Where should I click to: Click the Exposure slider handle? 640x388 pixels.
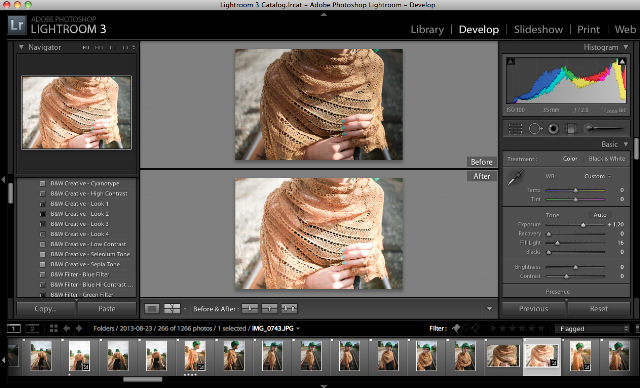(x=583, y=225)
